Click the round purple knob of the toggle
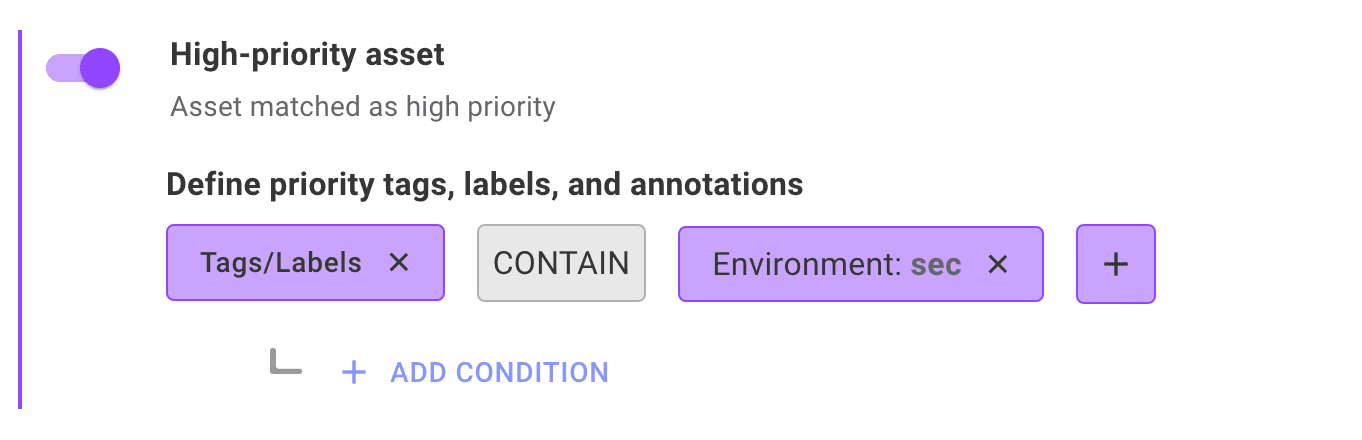Image resolution: width=1362 pixels, height=440 pixels. coord(100,69)
